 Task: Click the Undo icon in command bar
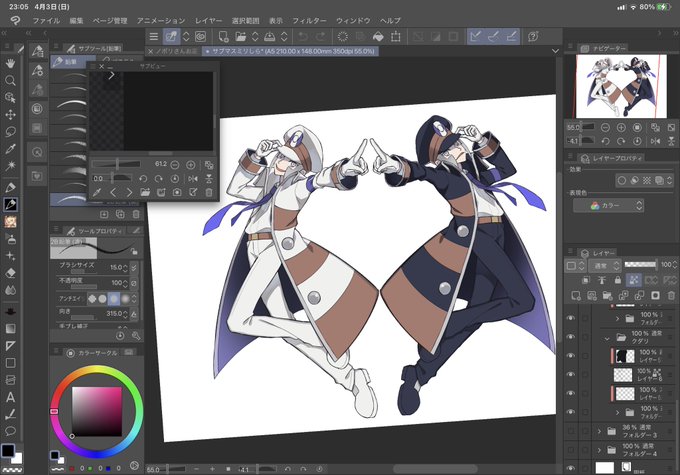303,37
